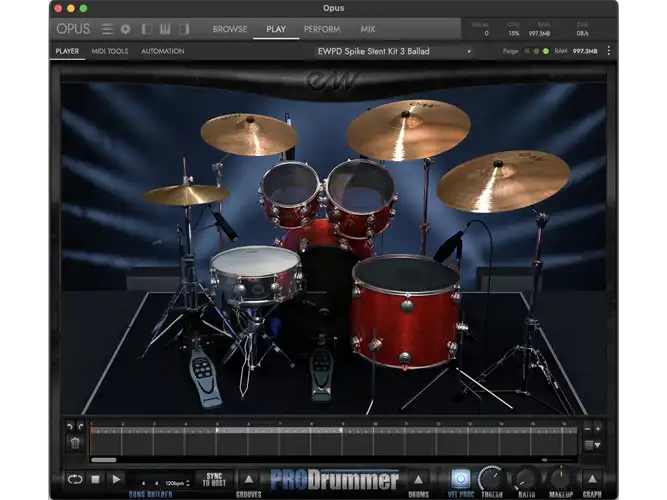The width and height of the screenshot is (667, 500).
Task: Zoom out timeline with minus button
Action: coord(587,429)
